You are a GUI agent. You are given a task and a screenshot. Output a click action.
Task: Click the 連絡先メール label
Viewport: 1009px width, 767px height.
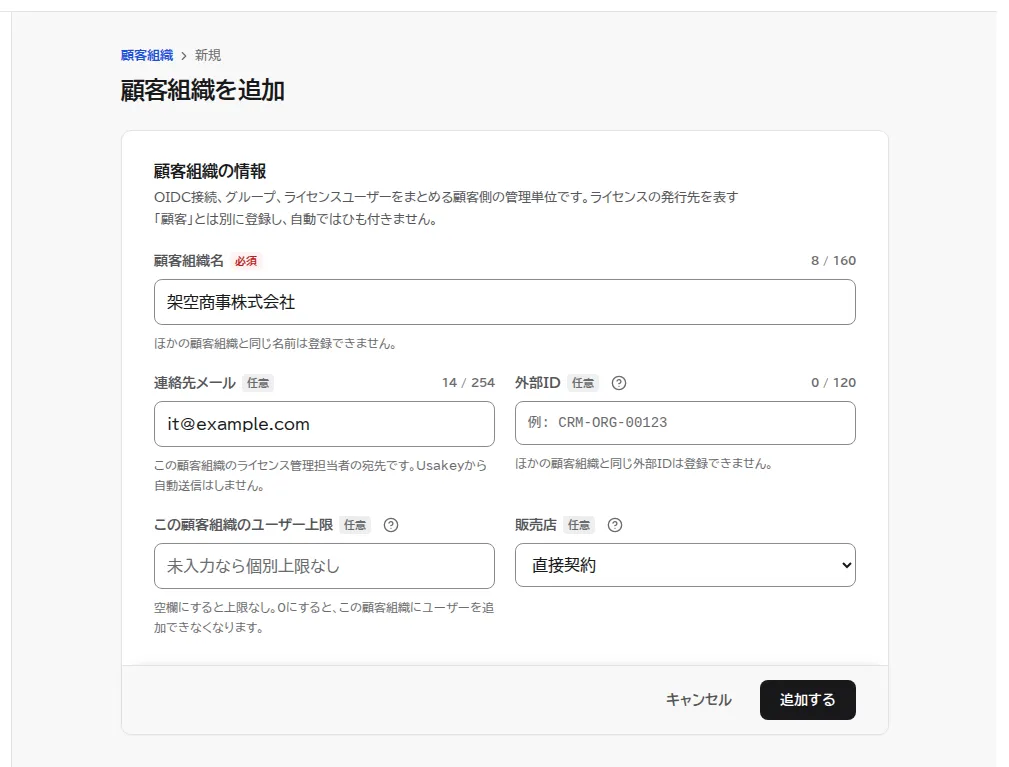click(x=195, y=383)
